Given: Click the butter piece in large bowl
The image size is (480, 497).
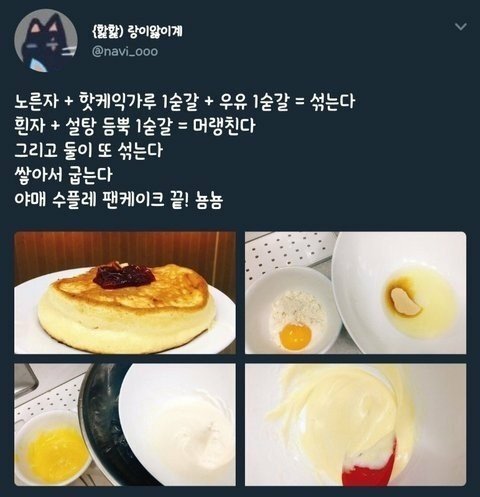Looking at the screenshot, I should (404, 302).
